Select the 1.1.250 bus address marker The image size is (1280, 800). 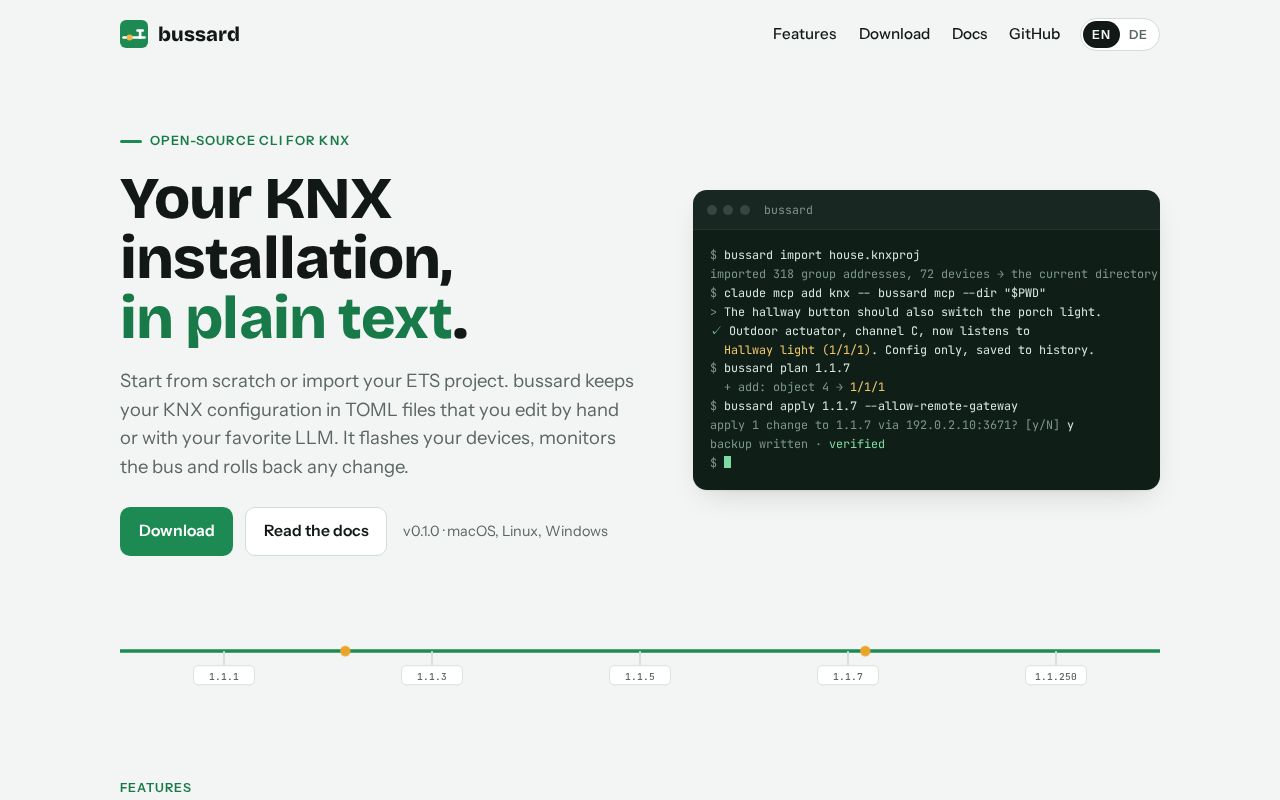coord(1056,676)
